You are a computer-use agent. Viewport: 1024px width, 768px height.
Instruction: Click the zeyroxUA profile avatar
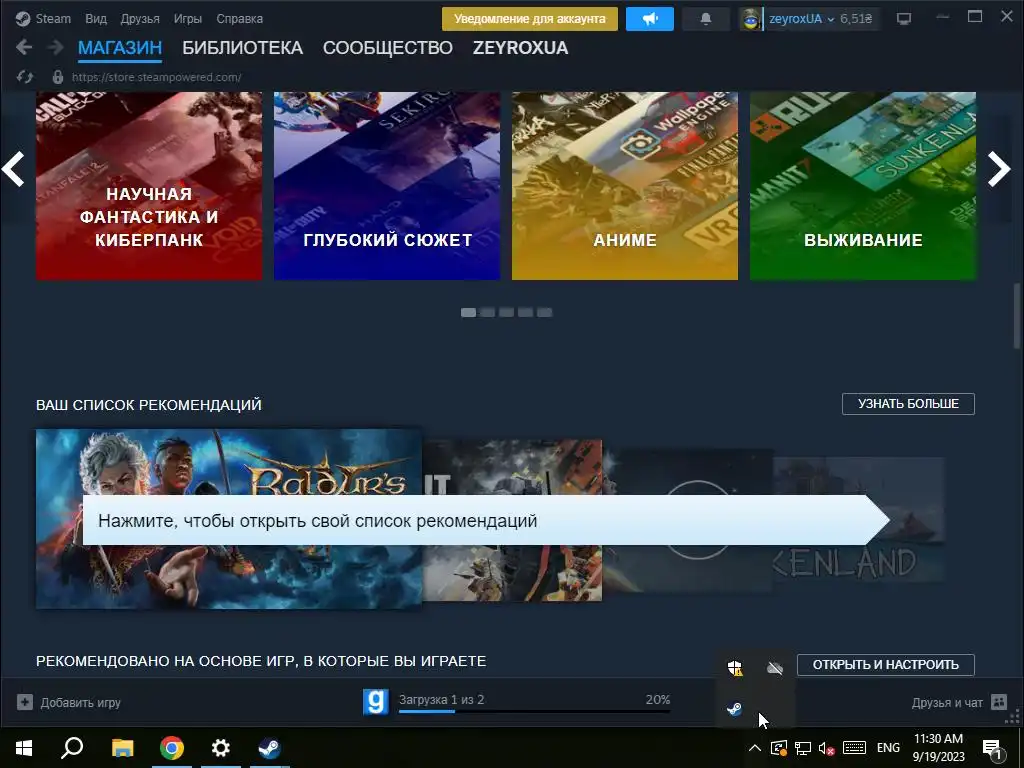coord(751,19)
